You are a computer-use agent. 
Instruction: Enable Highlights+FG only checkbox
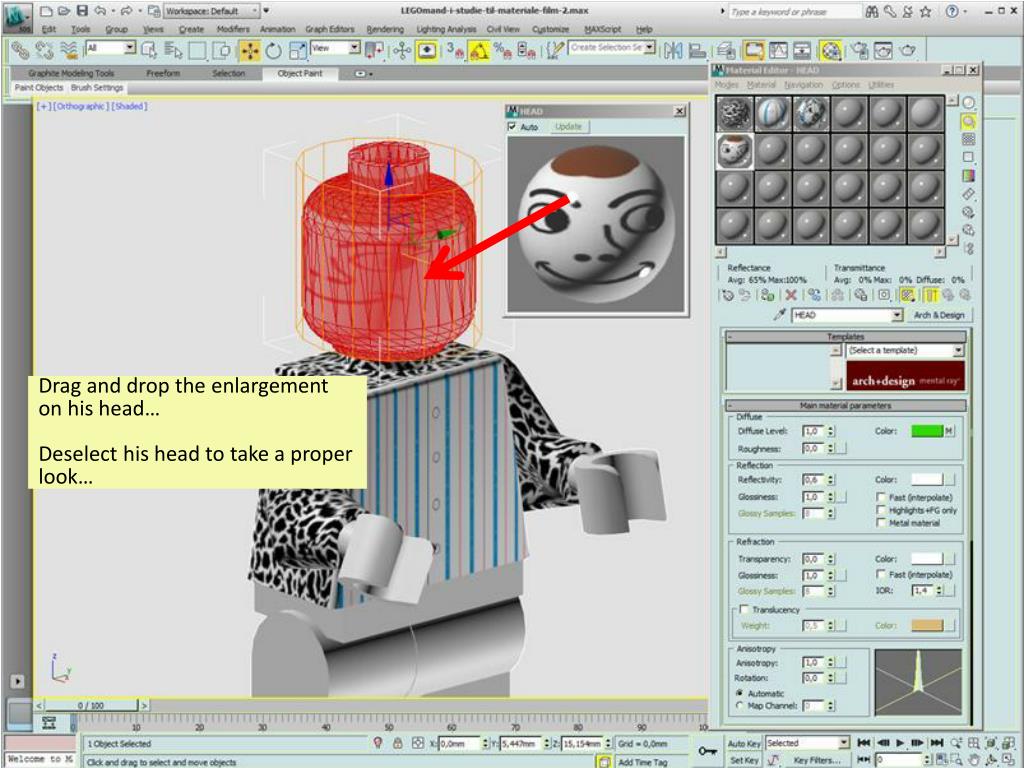pyautogui.click(x=881, y=510)
